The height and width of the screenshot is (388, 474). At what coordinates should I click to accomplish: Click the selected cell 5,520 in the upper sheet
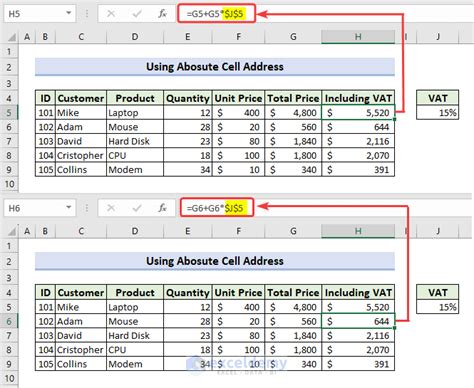358,113
